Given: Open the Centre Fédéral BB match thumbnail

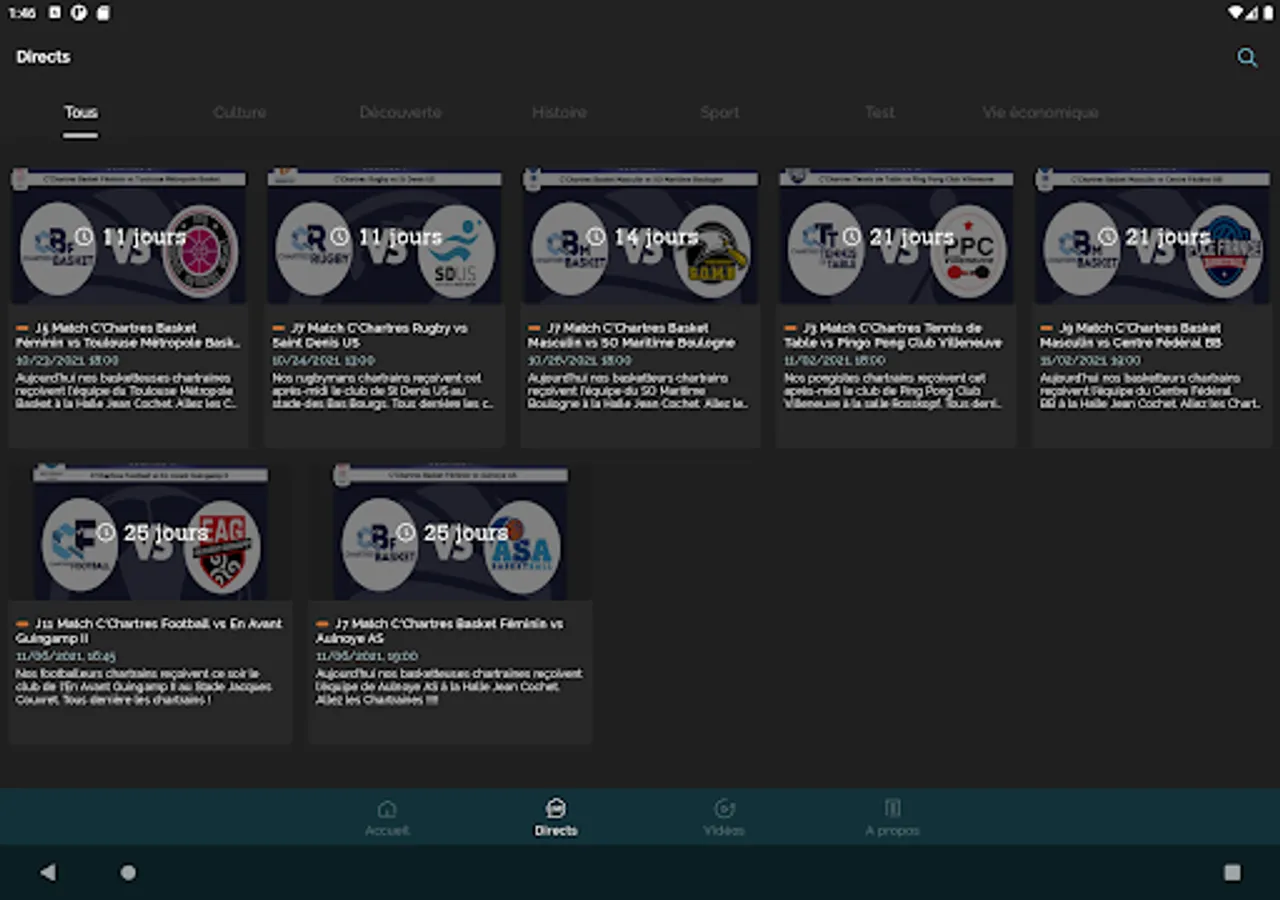Looking at the screenshot, I should click(x=1152, y=236).
